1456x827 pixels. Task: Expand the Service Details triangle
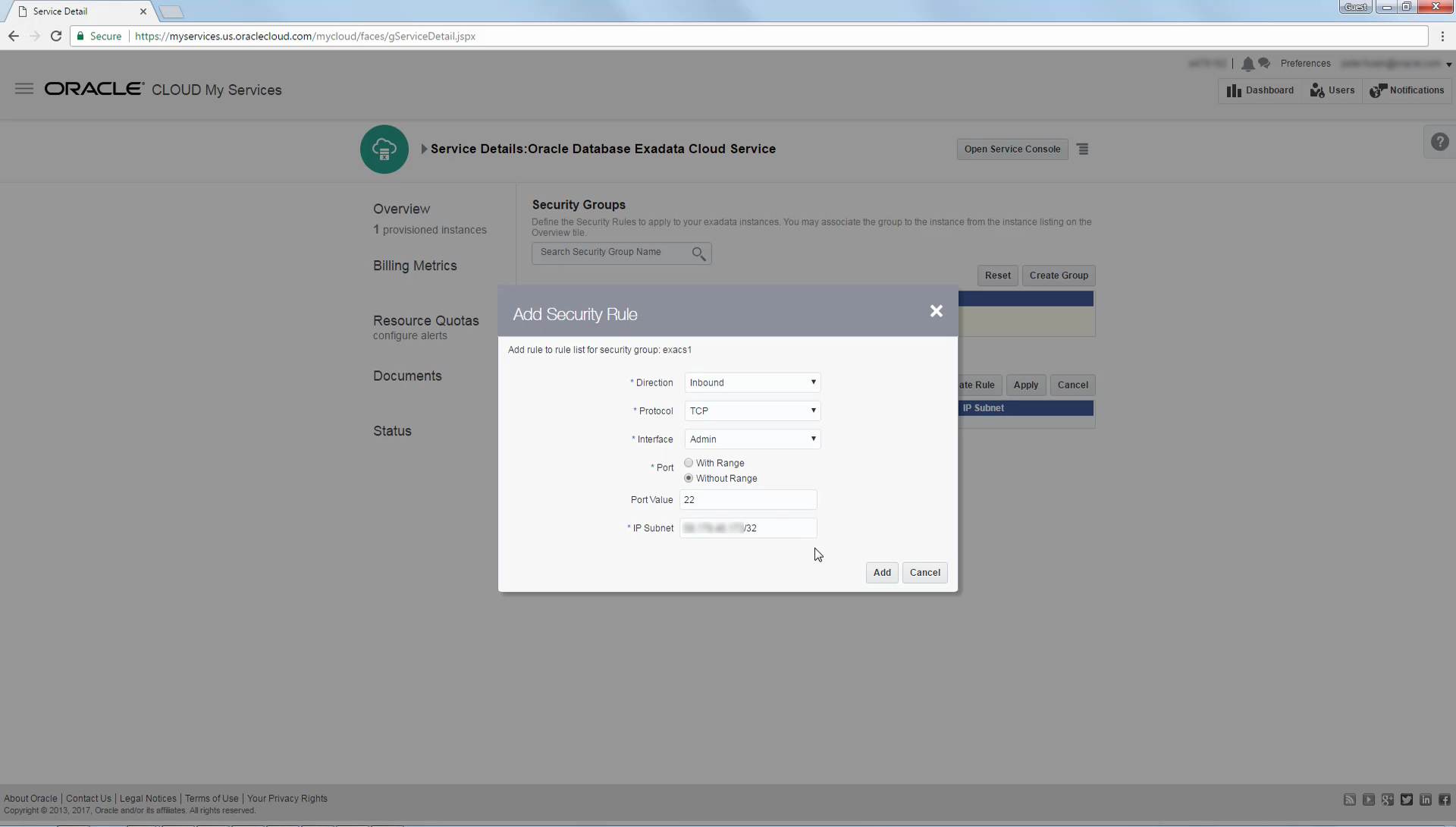(424, 149)
